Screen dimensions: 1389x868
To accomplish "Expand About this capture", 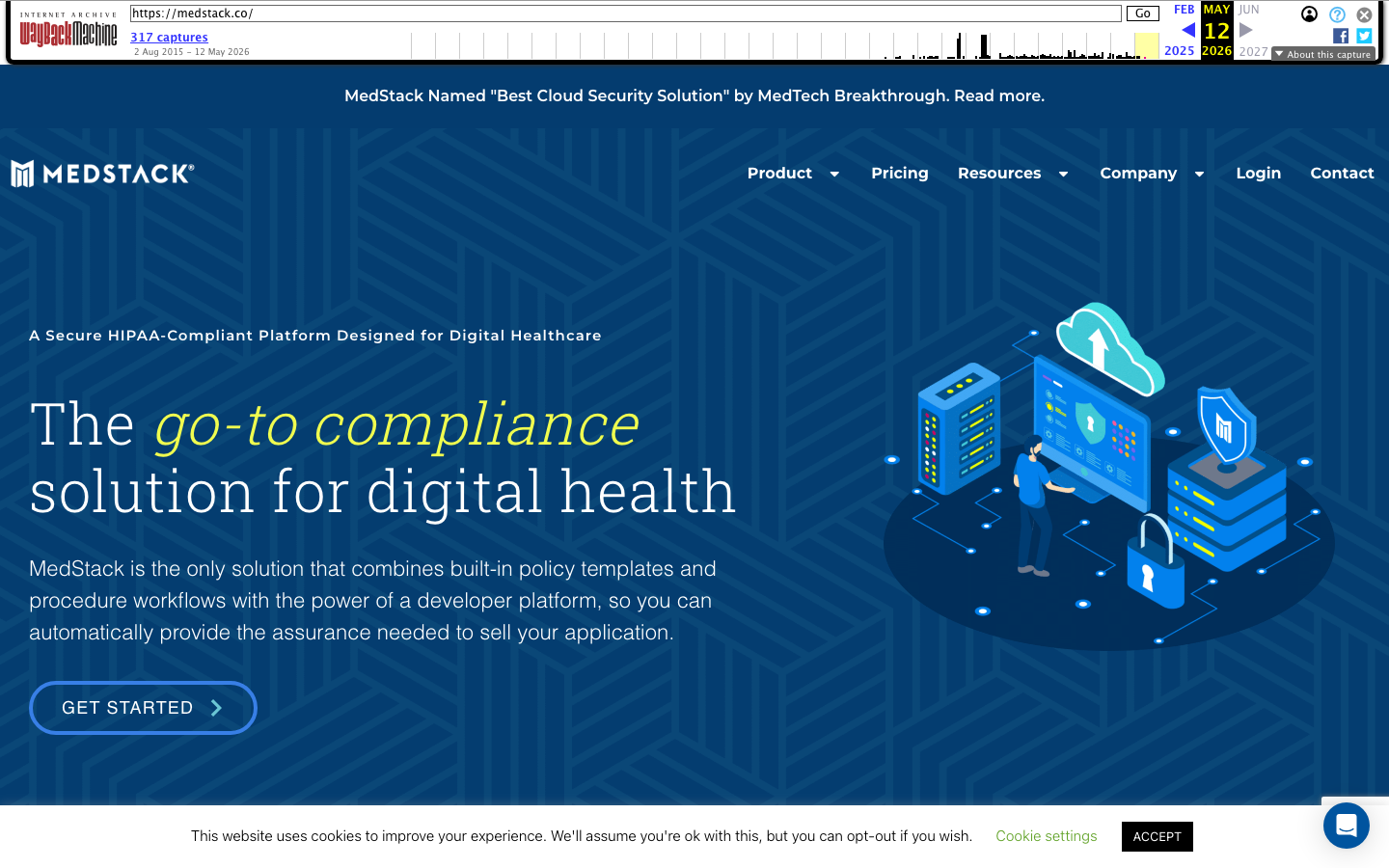I will 1323,54.
